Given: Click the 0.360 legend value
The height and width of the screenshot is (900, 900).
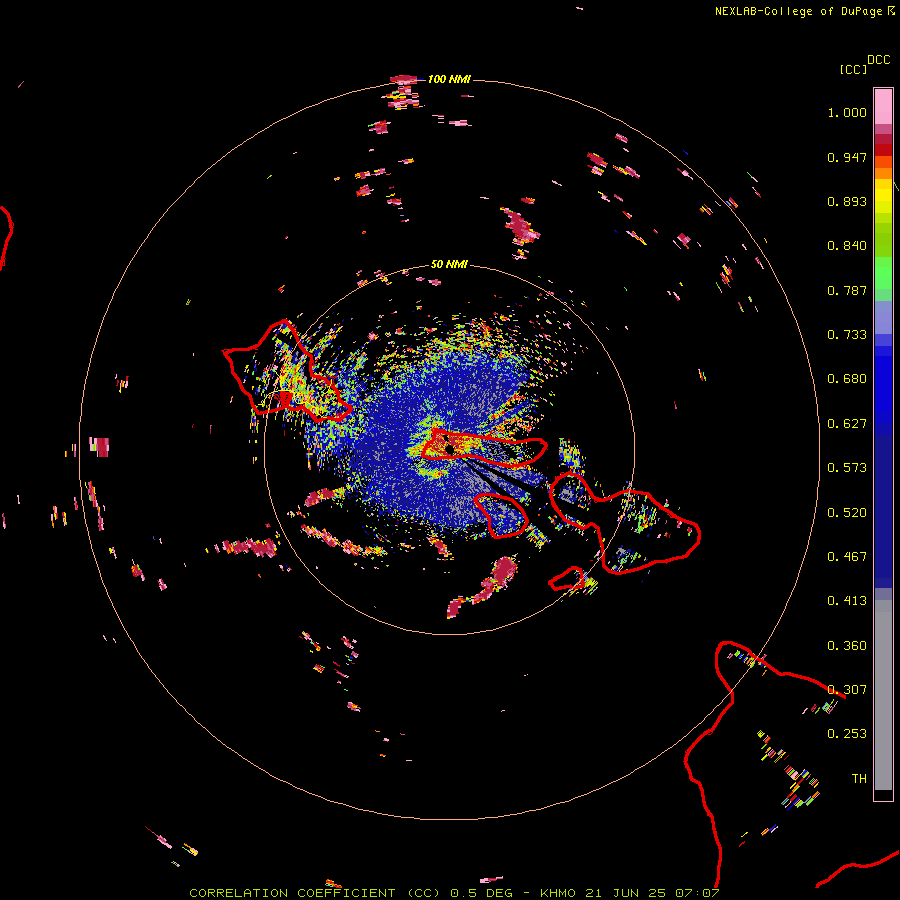Looking at the screenshot, I should pos(847,646).
